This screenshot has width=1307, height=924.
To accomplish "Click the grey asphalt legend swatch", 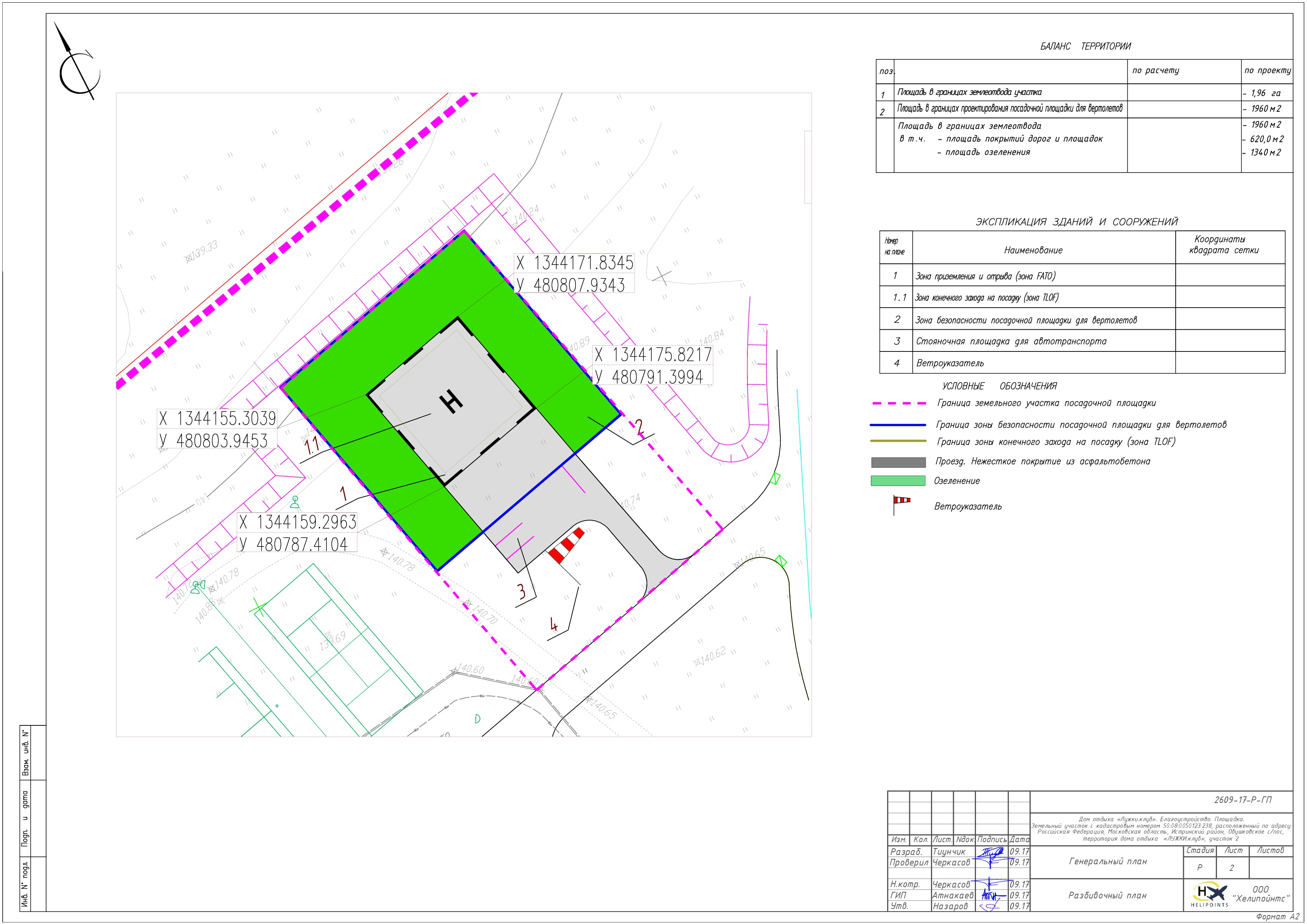I will point(898,462).
